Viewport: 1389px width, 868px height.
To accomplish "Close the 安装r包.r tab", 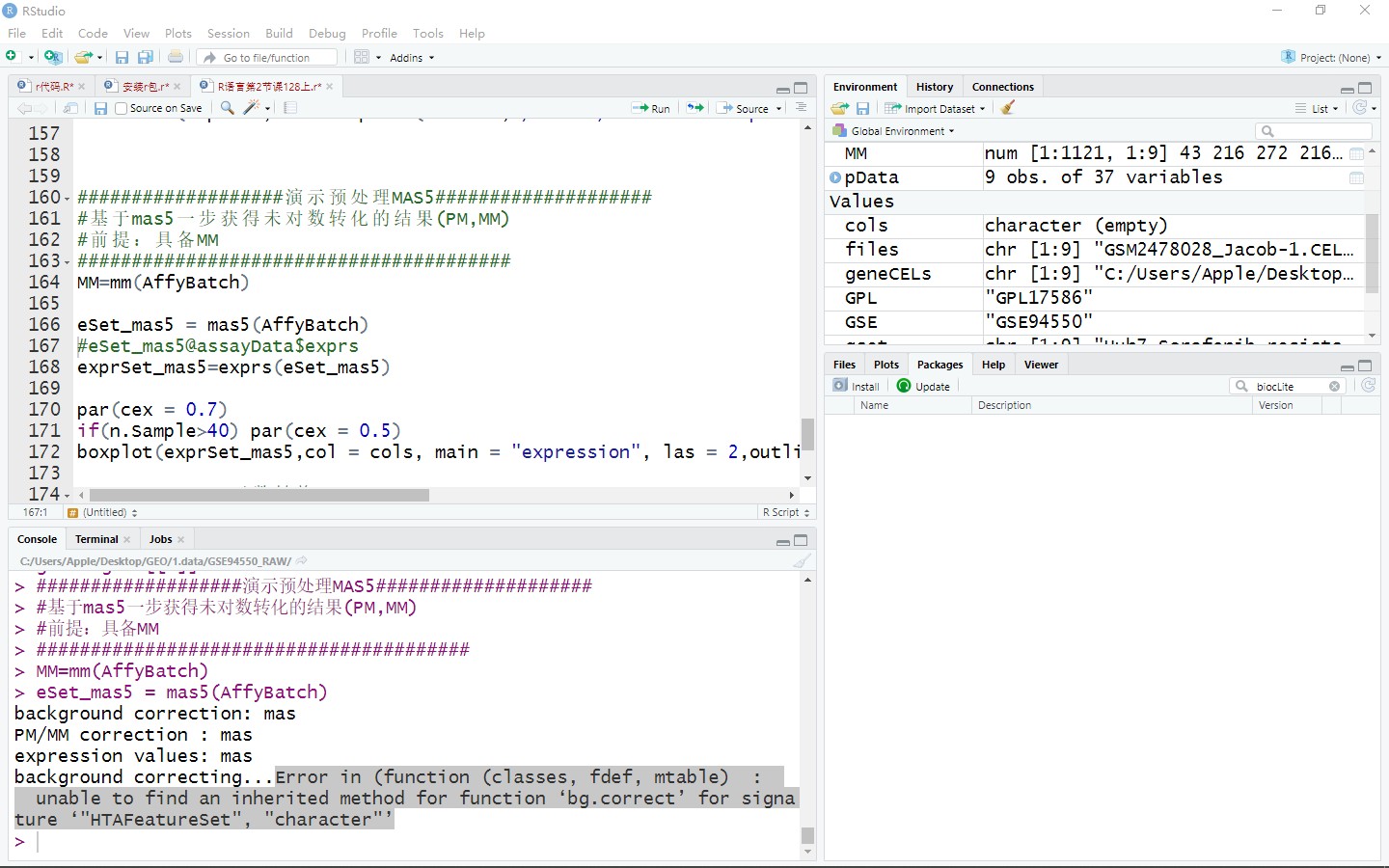I will pos(177,87).
